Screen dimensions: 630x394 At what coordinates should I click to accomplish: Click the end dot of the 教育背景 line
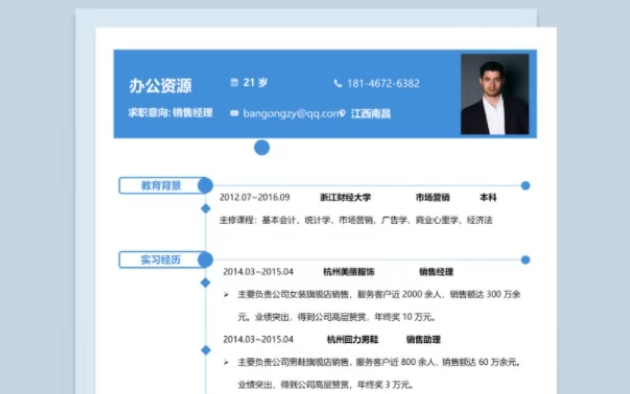525,186
